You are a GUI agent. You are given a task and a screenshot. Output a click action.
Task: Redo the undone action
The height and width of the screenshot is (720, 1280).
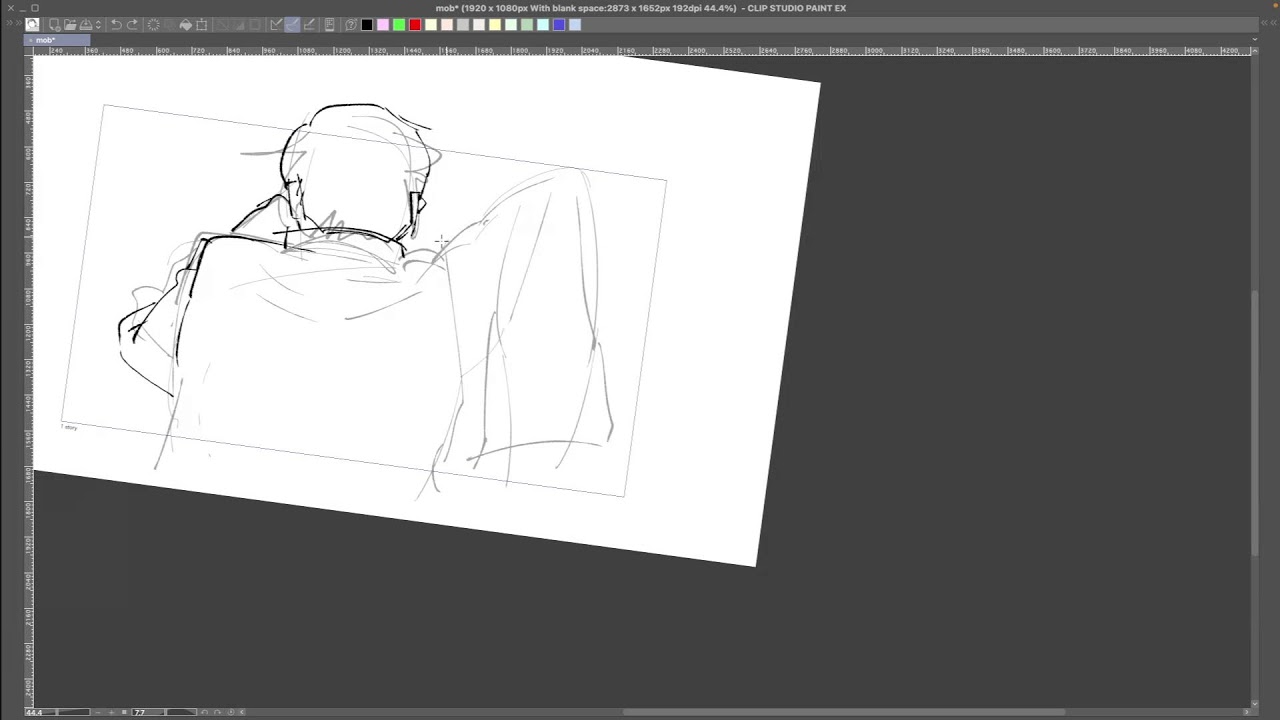(133, 24)
